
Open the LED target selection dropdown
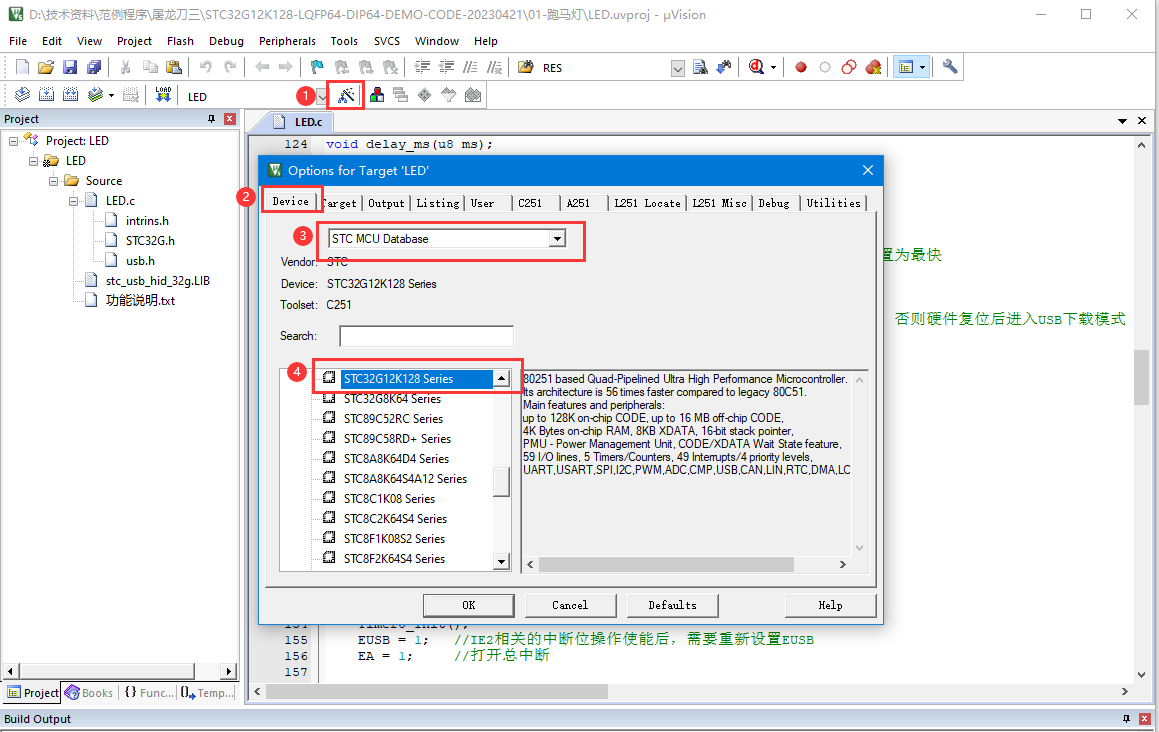(322, 96)
